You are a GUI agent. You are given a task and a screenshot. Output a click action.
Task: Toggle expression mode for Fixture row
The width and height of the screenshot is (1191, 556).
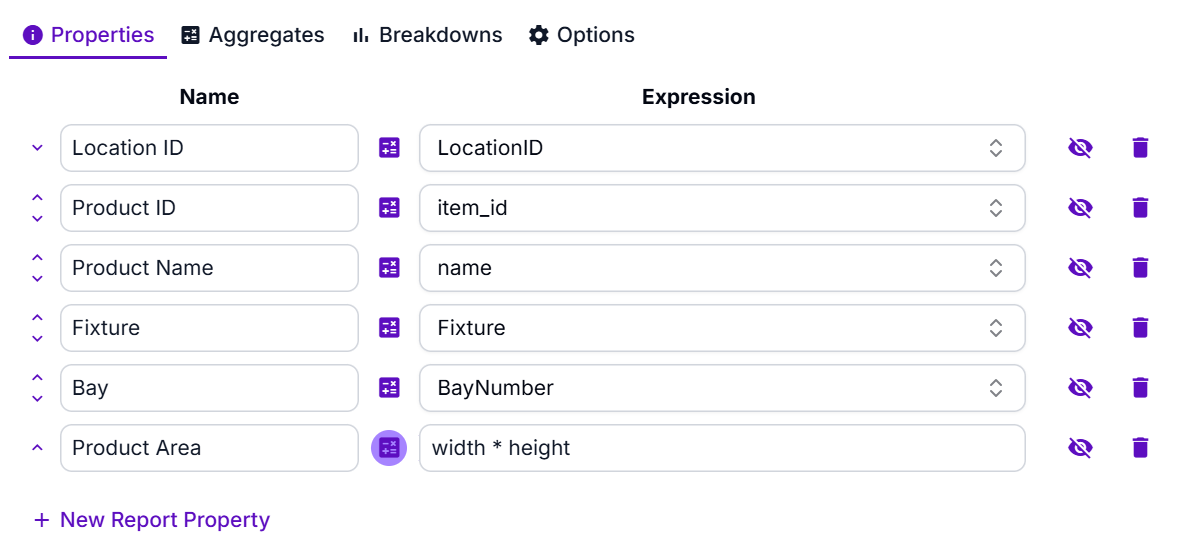389,328
